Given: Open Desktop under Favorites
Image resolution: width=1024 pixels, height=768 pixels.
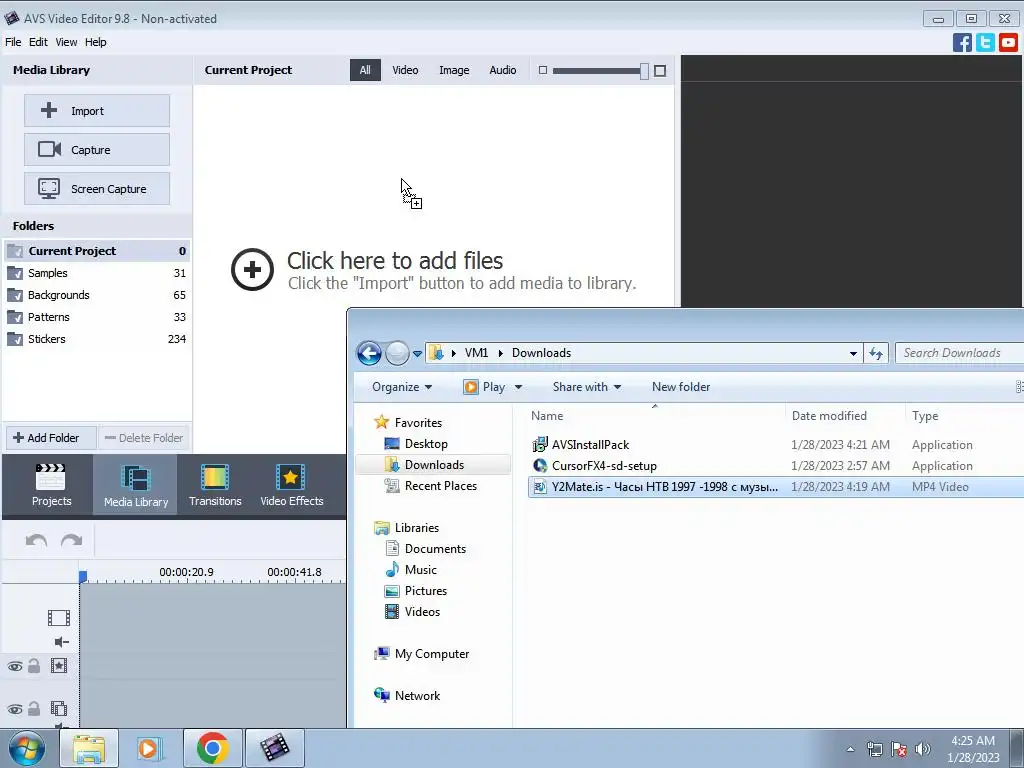Looking at the screenshot, I should [x=426, y=444].
